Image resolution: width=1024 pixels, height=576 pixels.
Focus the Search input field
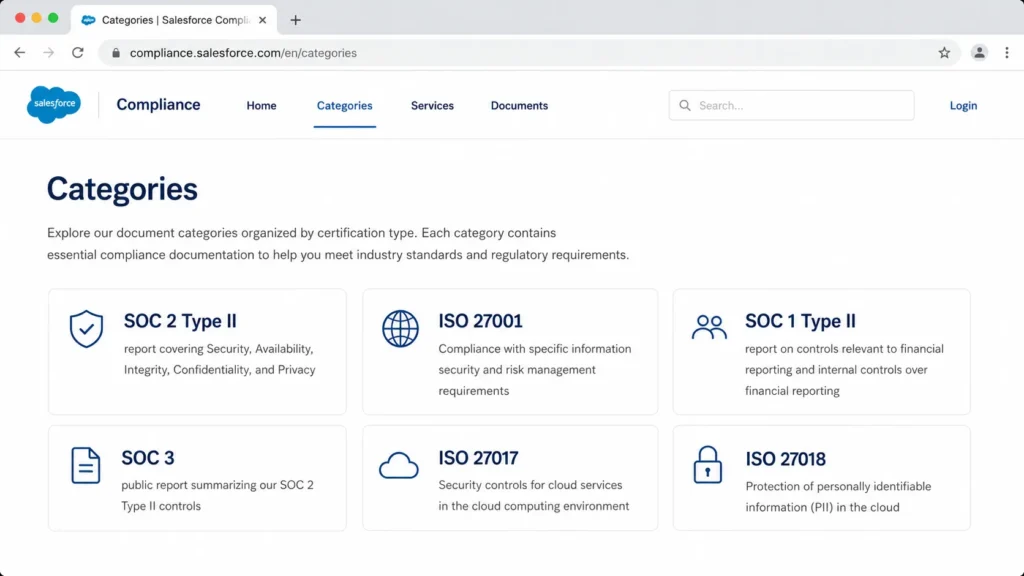tap(792, 105)
